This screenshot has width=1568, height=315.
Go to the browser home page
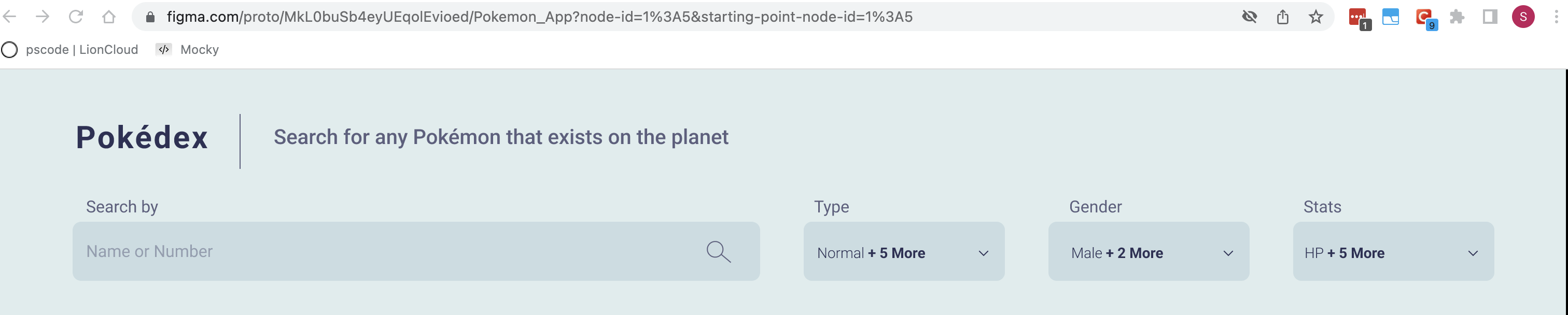pyautogui.click(x=109, y=17)
